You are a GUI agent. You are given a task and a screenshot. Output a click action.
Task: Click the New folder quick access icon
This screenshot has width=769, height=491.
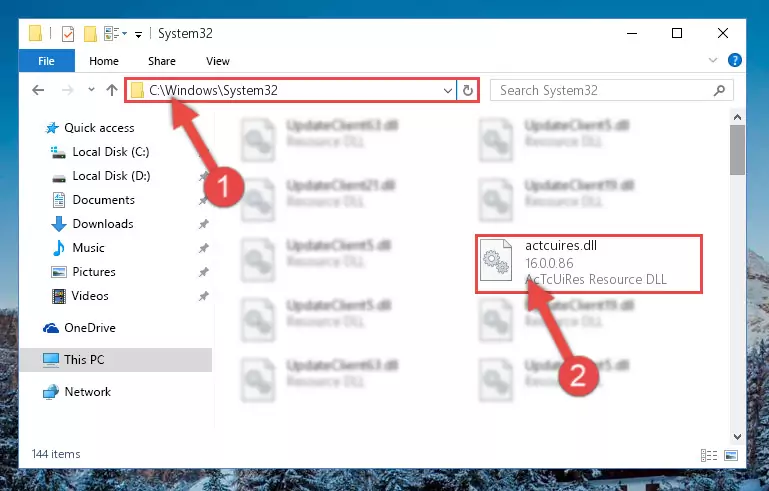pyautogui.click(x=90, y=34)
